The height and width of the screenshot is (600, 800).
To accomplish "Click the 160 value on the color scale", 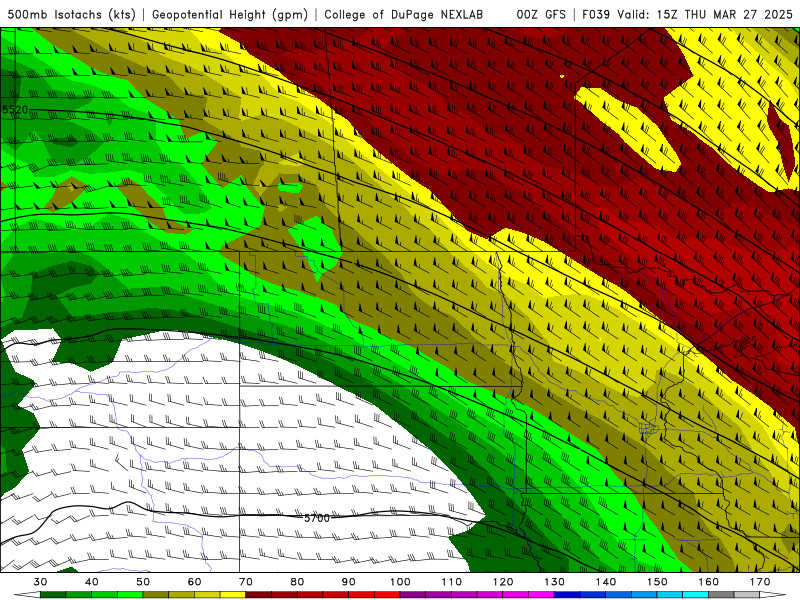I will click(708, 582).
